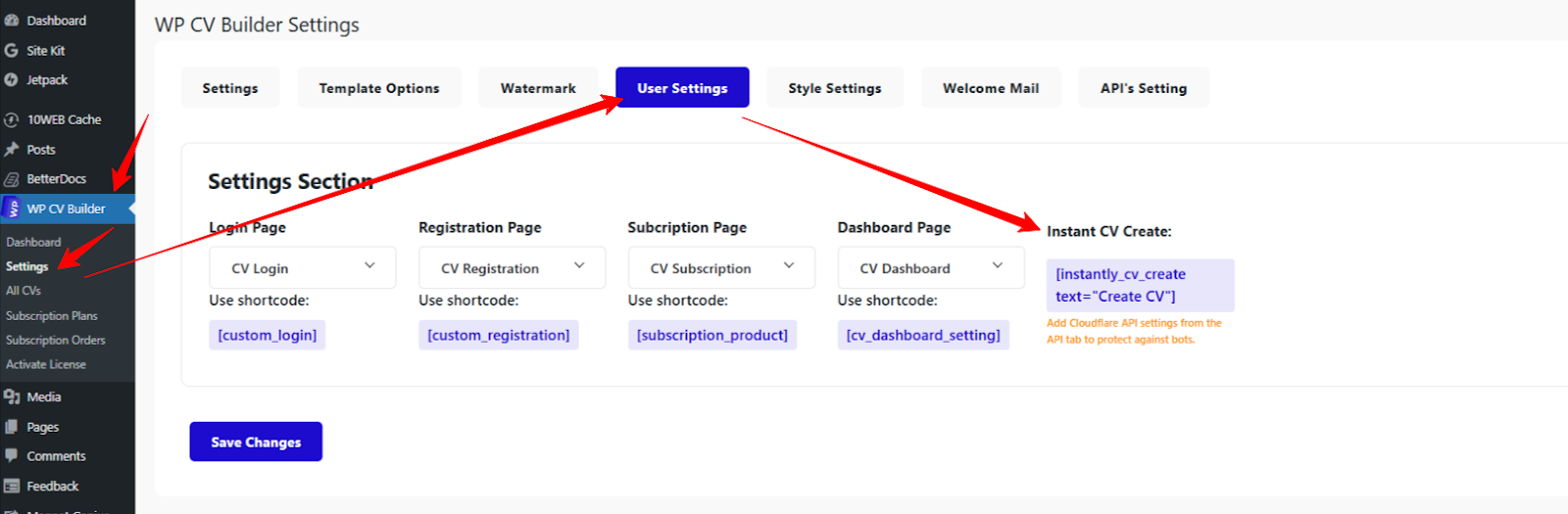
Task: Click the Feedback icon in sidebar
Action: (12, 486)
